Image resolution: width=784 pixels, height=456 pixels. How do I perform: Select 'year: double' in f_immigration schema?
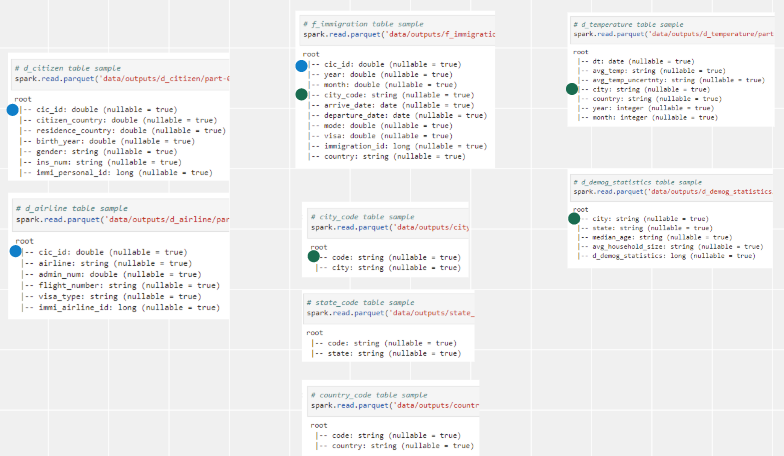(x=380, y=74)
